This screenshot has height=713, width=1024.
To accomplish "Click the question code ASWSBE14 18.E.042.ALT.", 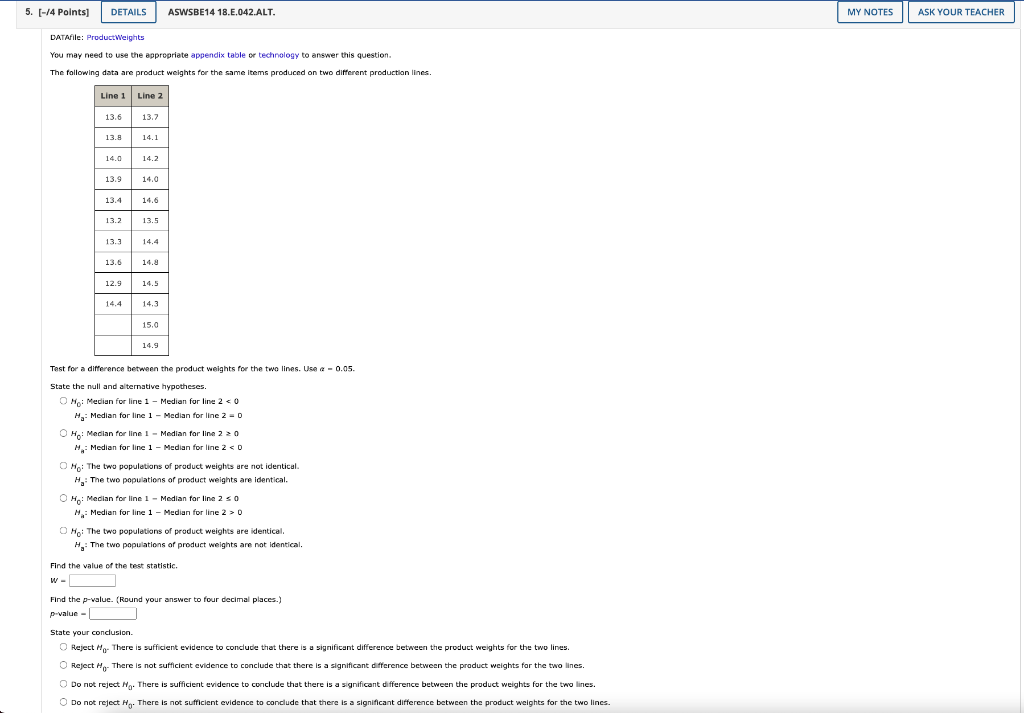I will [221, 12].
